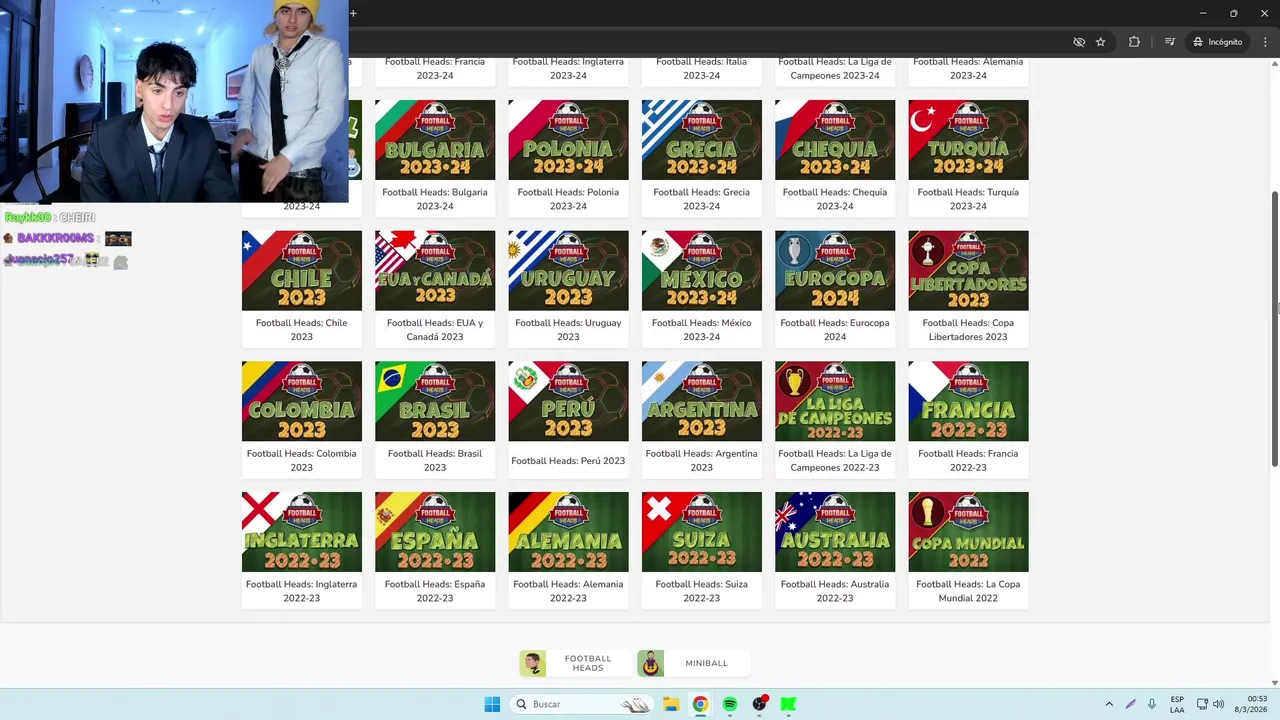This screenshot has width=1280, height=720.
Task: Open the Chile 2023 game thumbnail
Action: point(301,271)
